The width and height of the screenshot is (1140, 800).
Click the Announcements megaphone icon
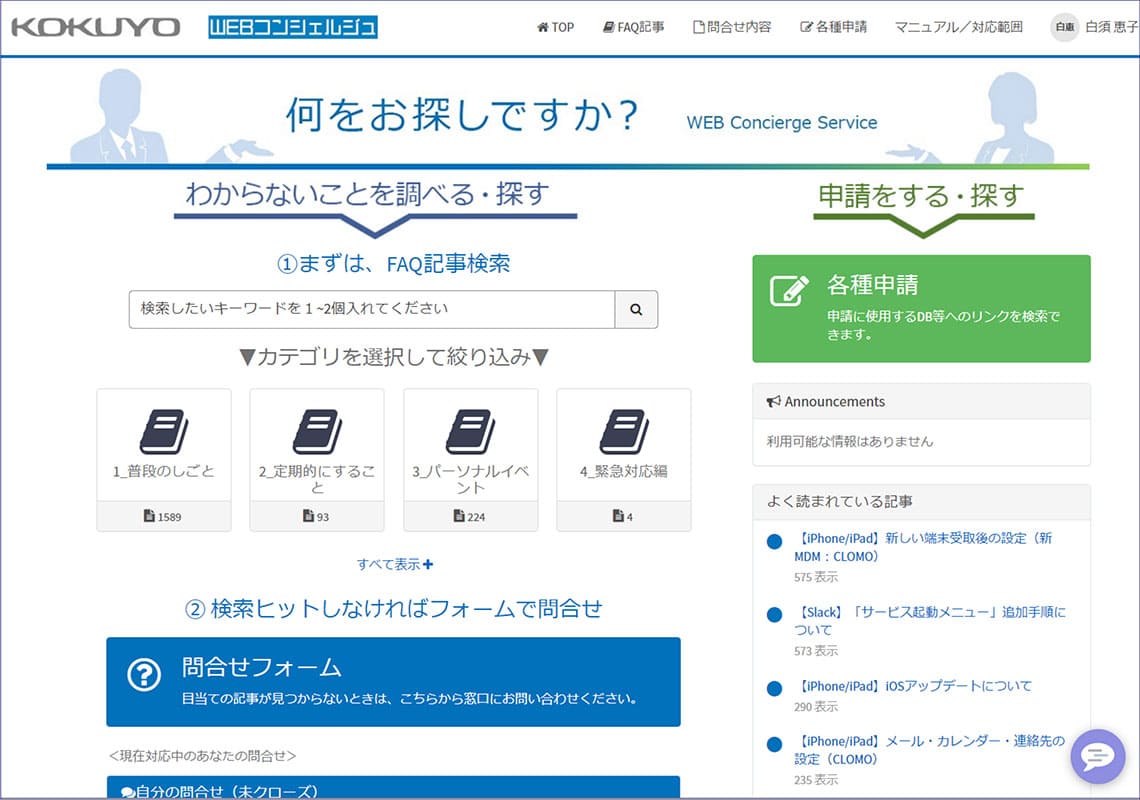[x=774, y=401]
